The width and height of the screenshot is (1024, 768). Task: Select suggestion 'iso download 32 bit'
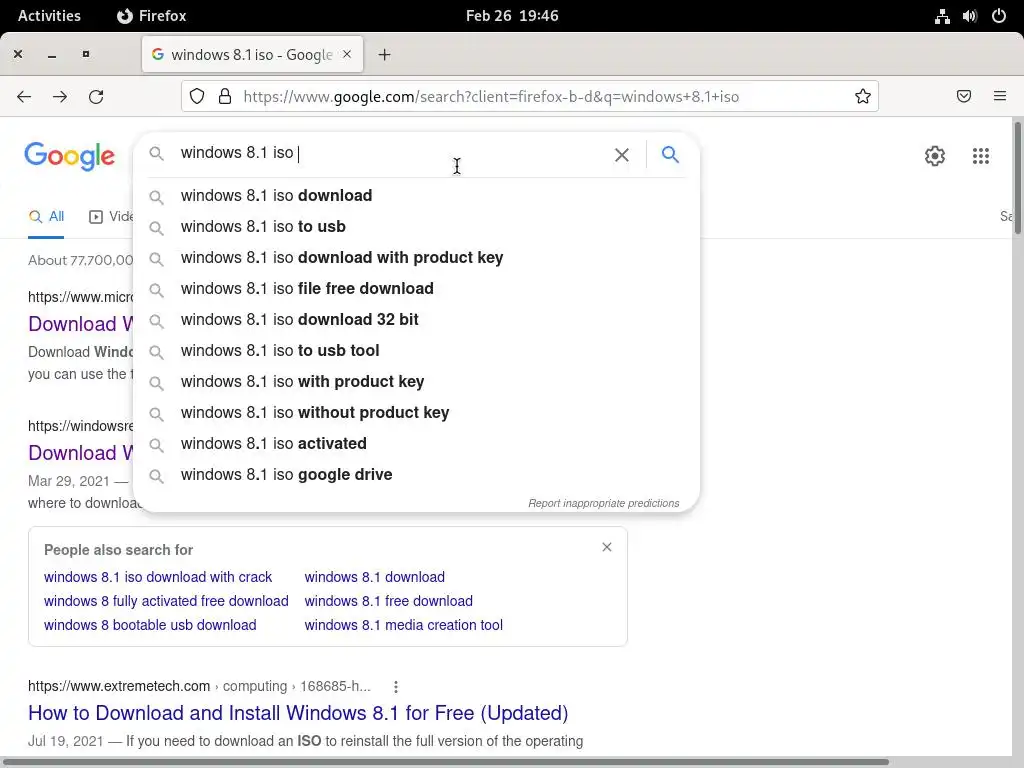point(416,319)
